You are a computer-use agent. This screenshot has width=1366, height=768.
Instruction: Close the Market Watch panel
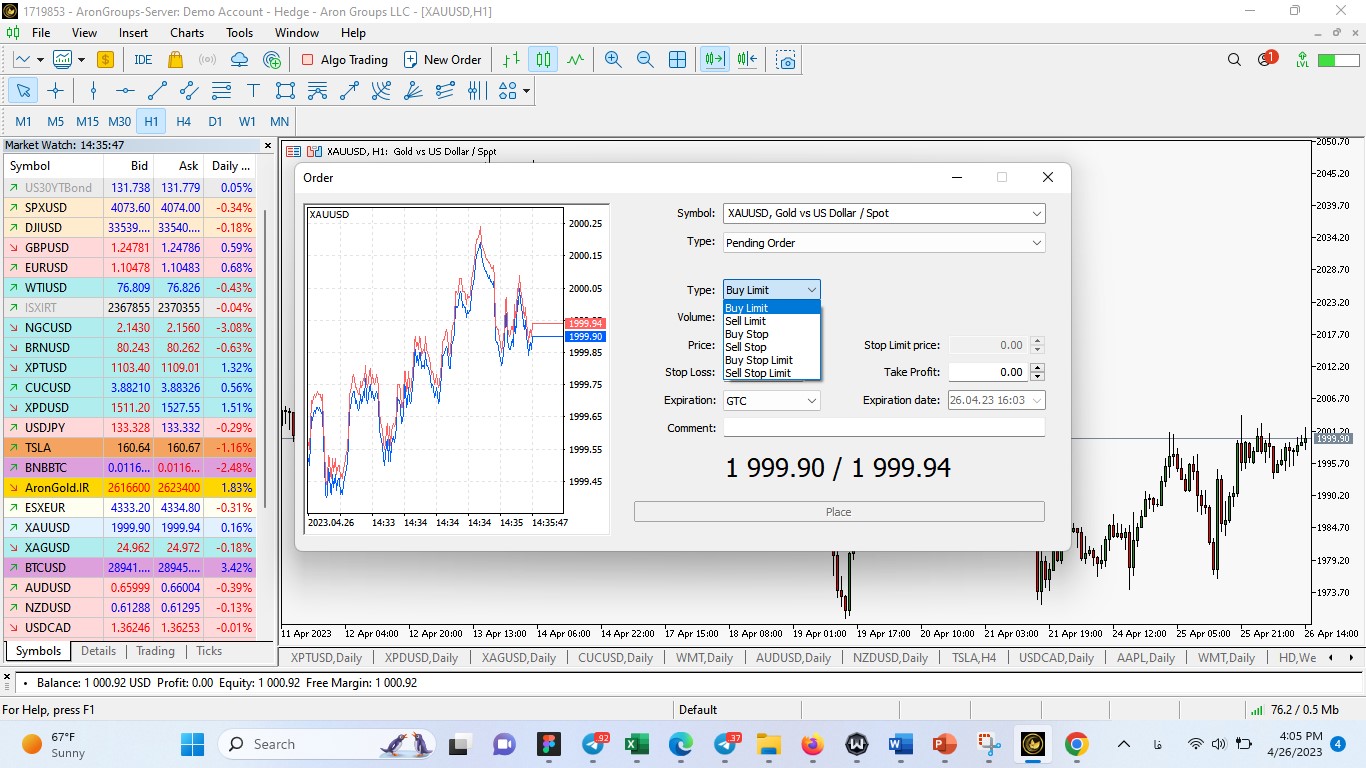coord(267,145)
